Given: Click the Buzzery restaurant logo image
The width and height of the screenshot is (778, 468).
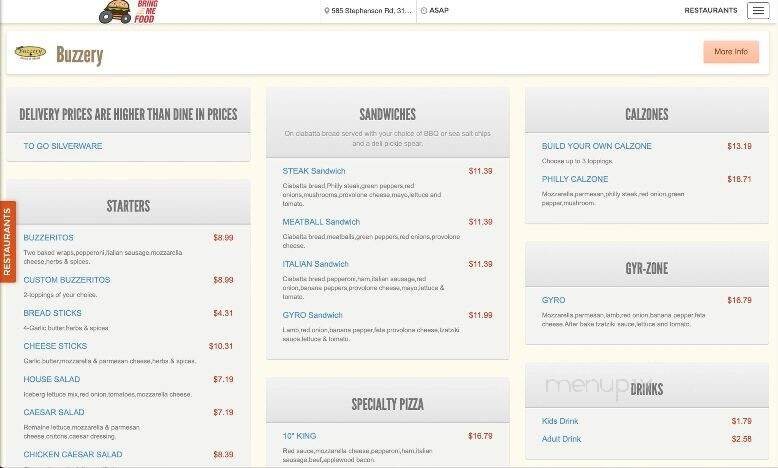Looking at the screenshot, I should [30, 52].
